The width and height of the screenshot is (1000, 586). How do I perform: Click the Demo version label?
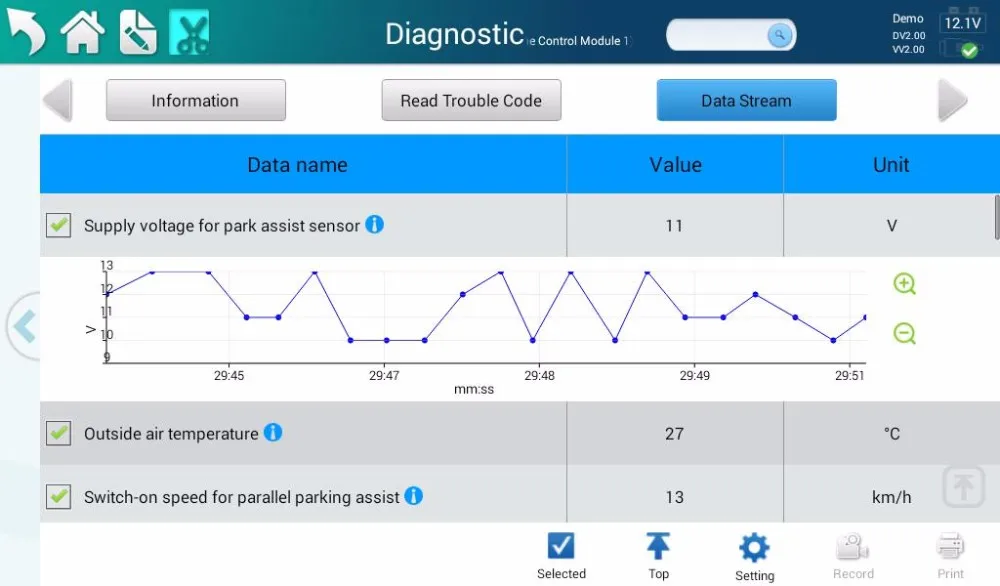(908, 18)
